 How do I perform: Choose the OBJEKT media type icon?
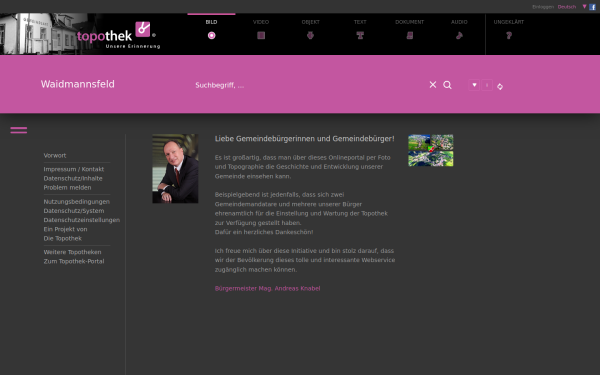pyautogui.click(x=310, y=36)
